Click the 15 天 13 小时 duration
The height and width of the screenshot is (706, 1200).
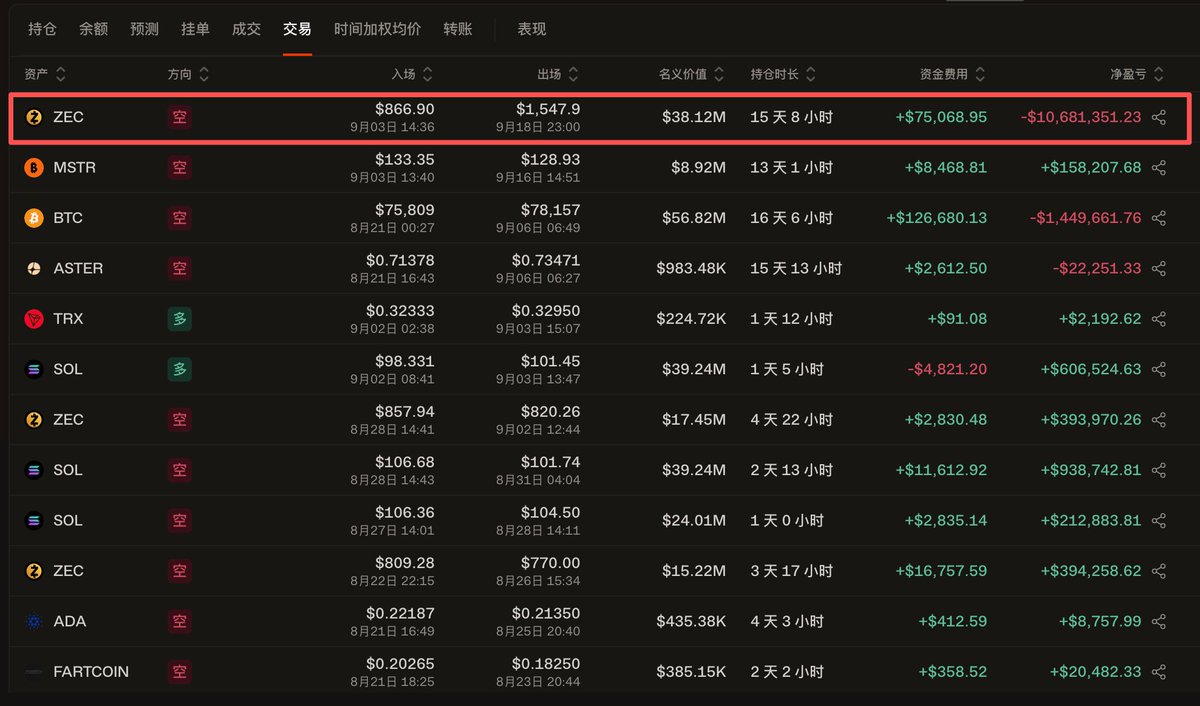[x=796, y=268]
